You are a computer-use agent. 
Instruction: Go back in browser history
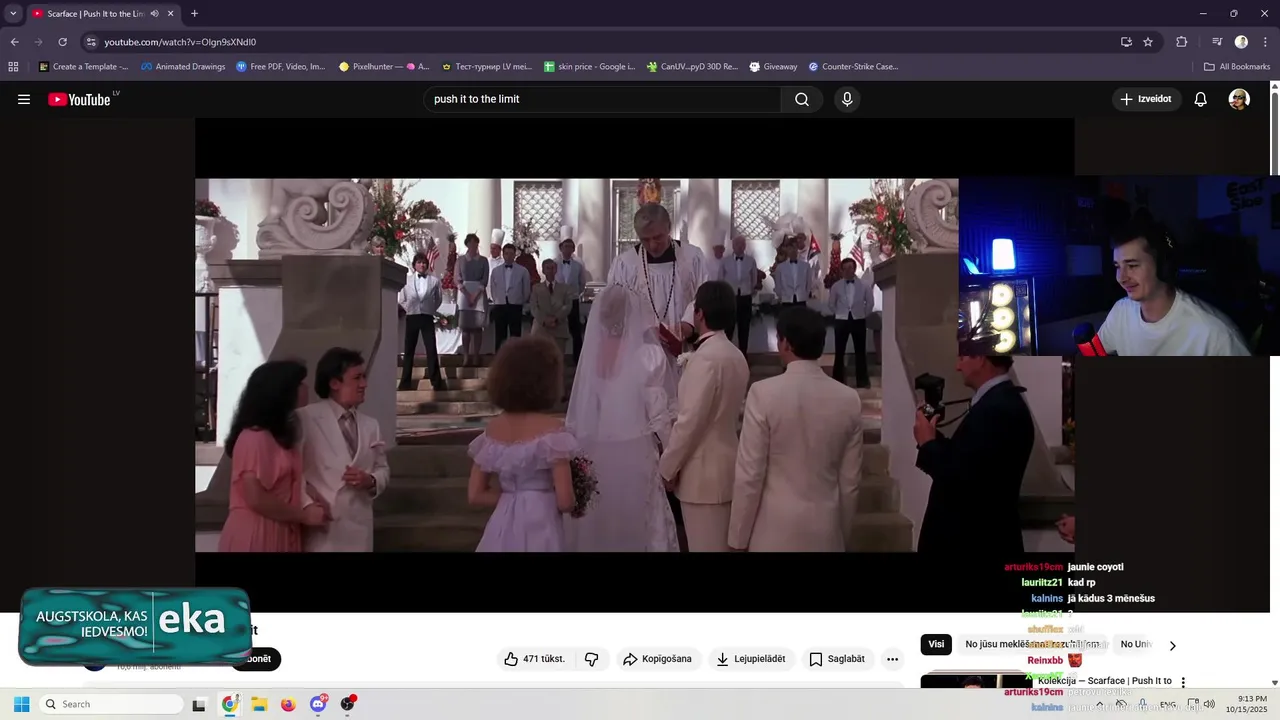[x=14, y=42]
